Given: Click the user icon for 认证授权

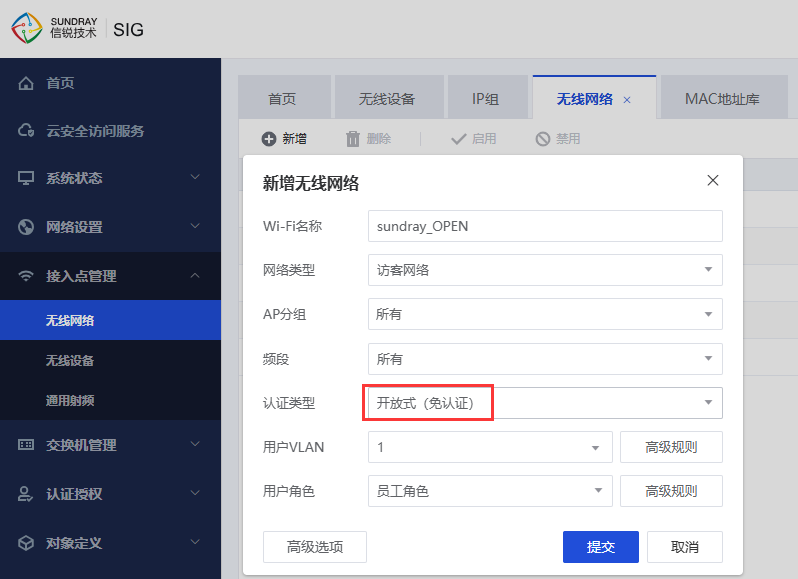Looking at the screenshot, I should pos(25,494).
